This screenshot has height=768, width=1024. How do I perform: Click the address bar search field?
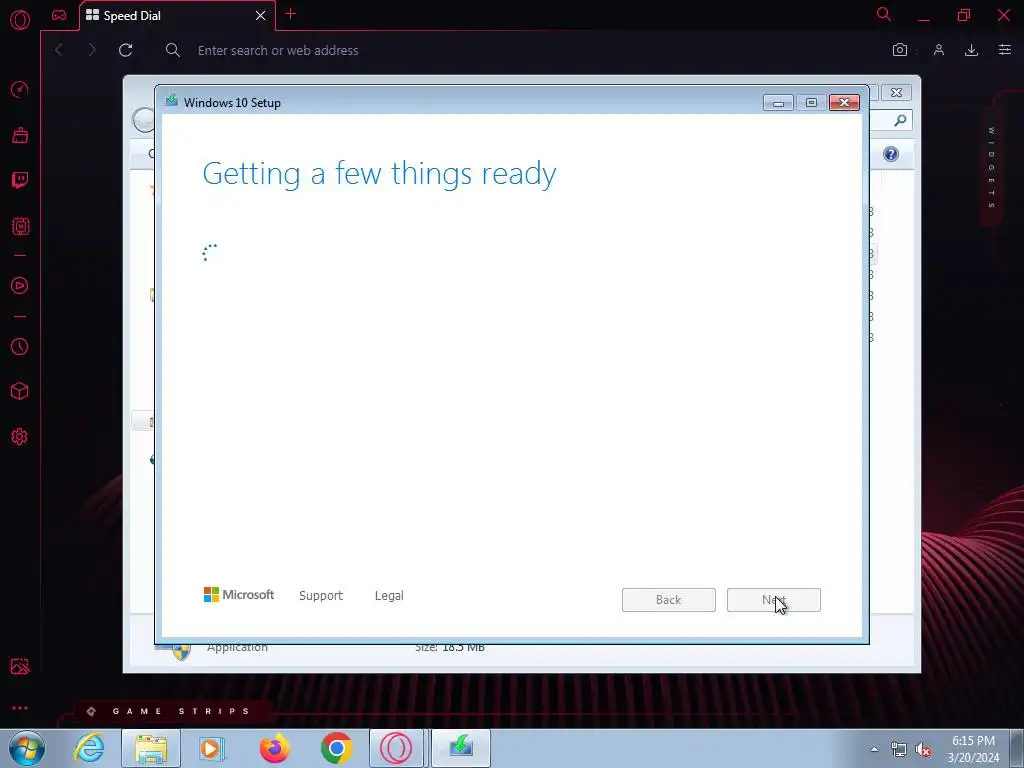click(522, 50)
